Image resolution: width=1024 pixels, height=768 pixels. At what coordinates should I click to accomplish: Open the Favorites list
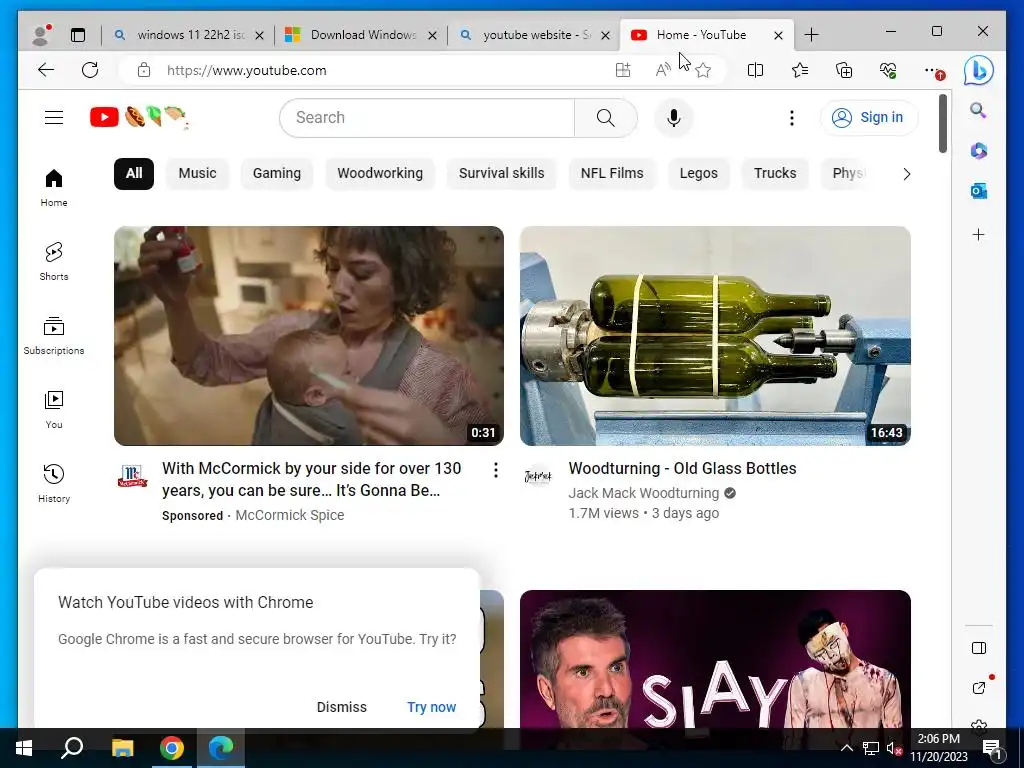coord(799,70)
